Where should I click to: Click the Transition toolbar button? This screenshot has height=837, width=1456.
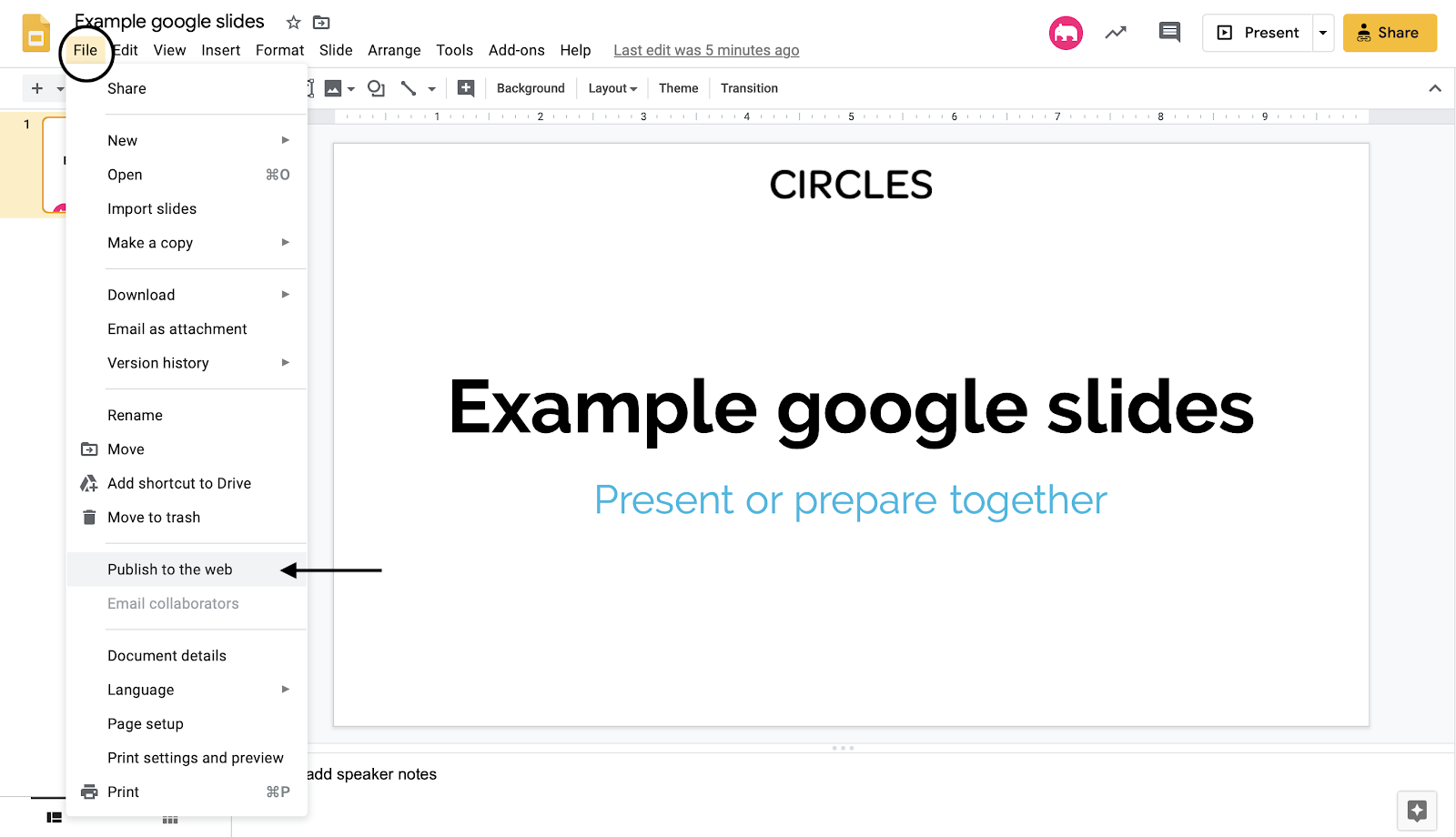coord(749,88)
